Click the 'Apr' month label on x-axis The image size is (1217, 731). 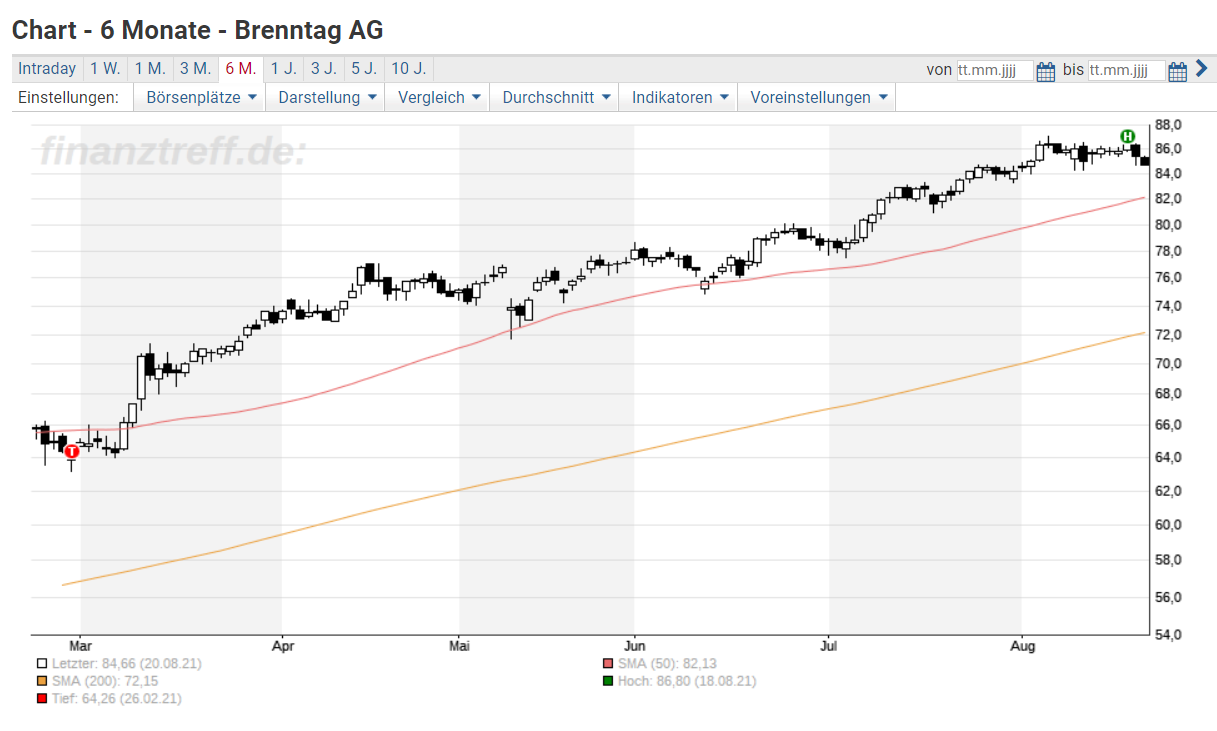[282, 646]
